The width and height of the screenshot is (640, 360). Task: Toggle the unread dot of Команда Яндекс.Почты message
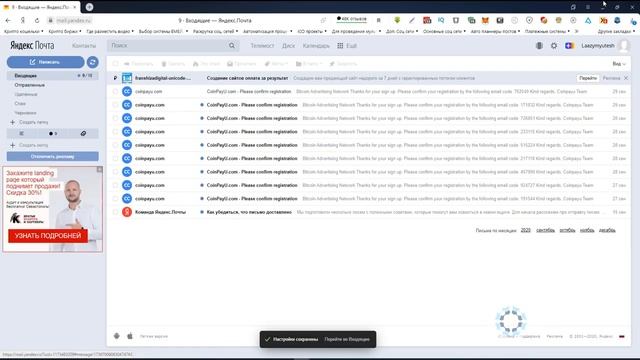tap(202, 212)
